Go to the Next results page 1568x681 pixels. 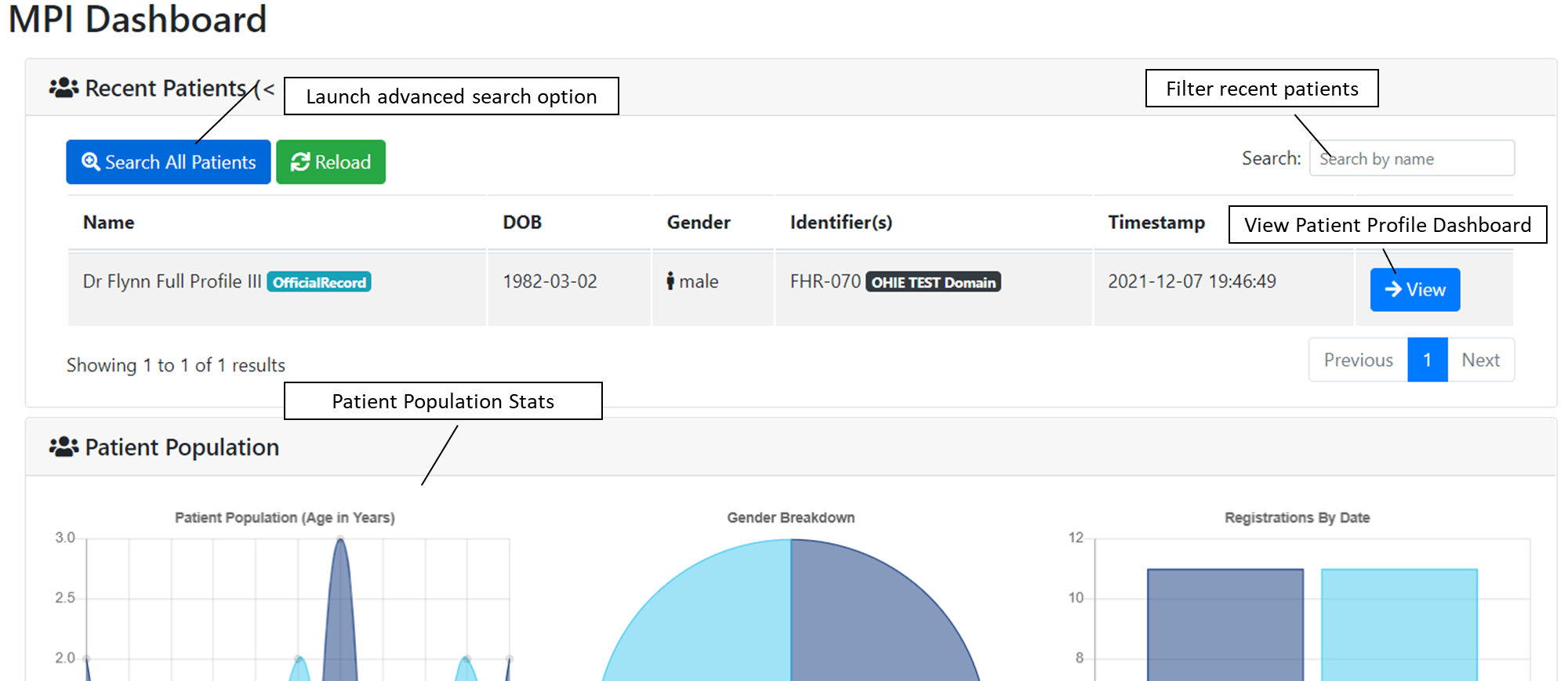pyautogui.click(x=1481, y=360)
